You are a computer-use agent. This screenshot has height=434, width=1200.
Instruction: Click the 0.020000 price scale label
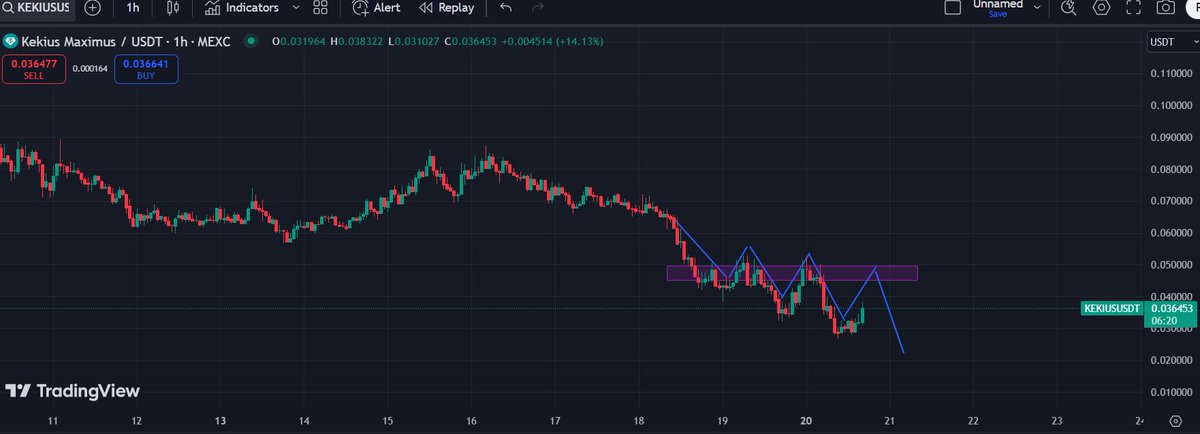click(1170, 360)
